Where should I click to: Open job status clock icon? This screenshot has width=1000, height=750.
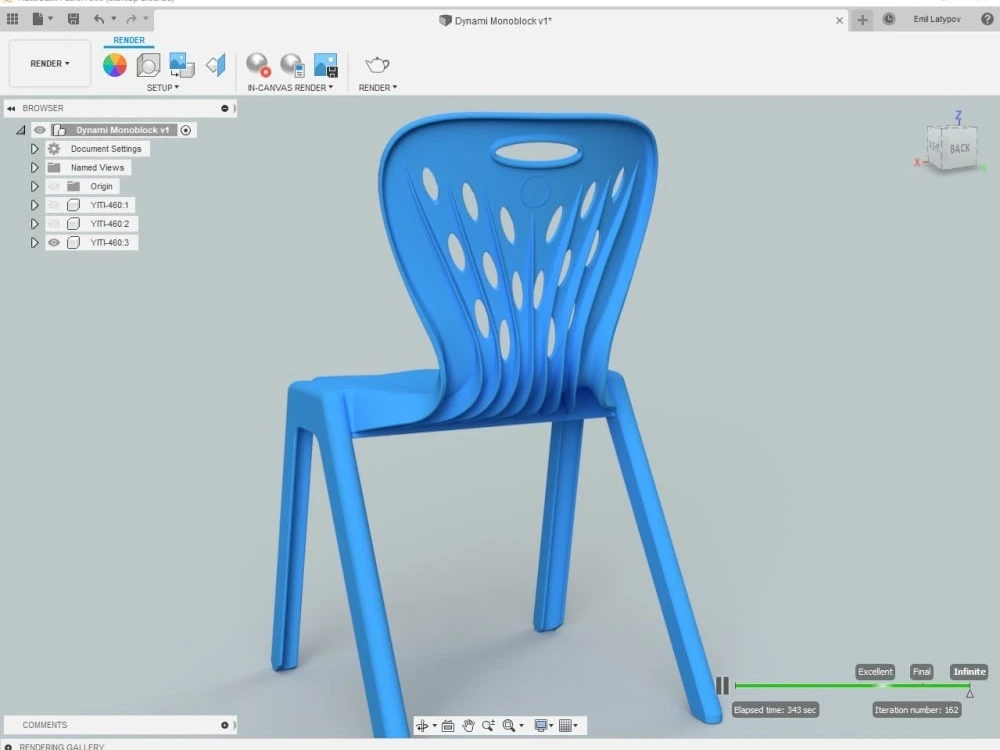pos(888,19)
